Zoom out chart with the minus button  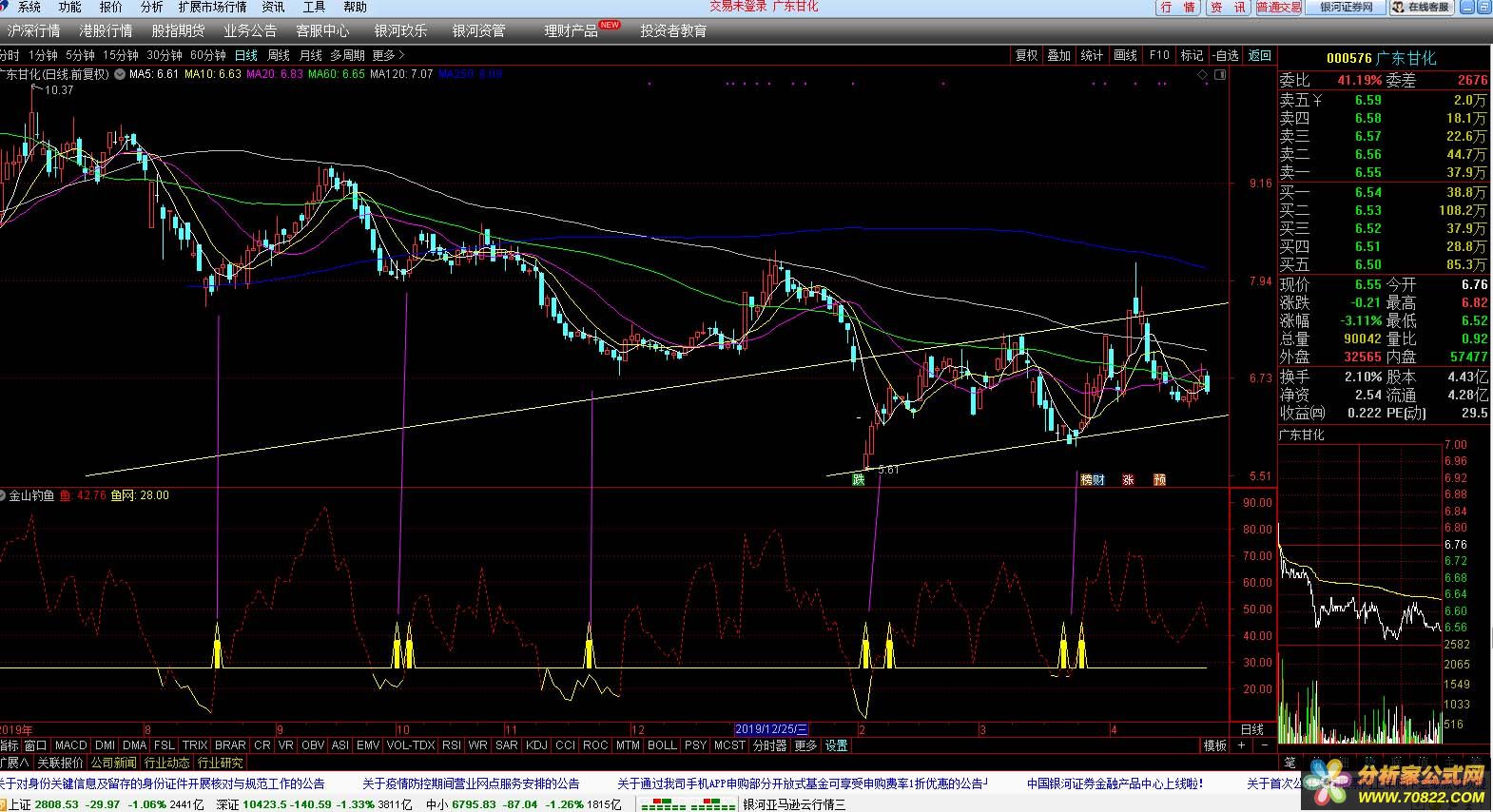[x=1264, y=745]
